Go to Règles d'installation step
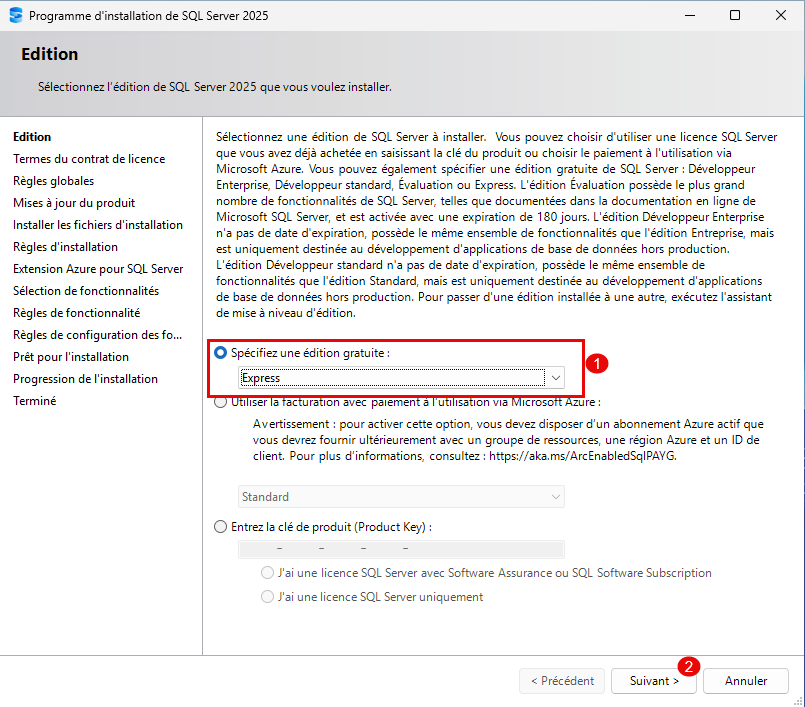 65,247
